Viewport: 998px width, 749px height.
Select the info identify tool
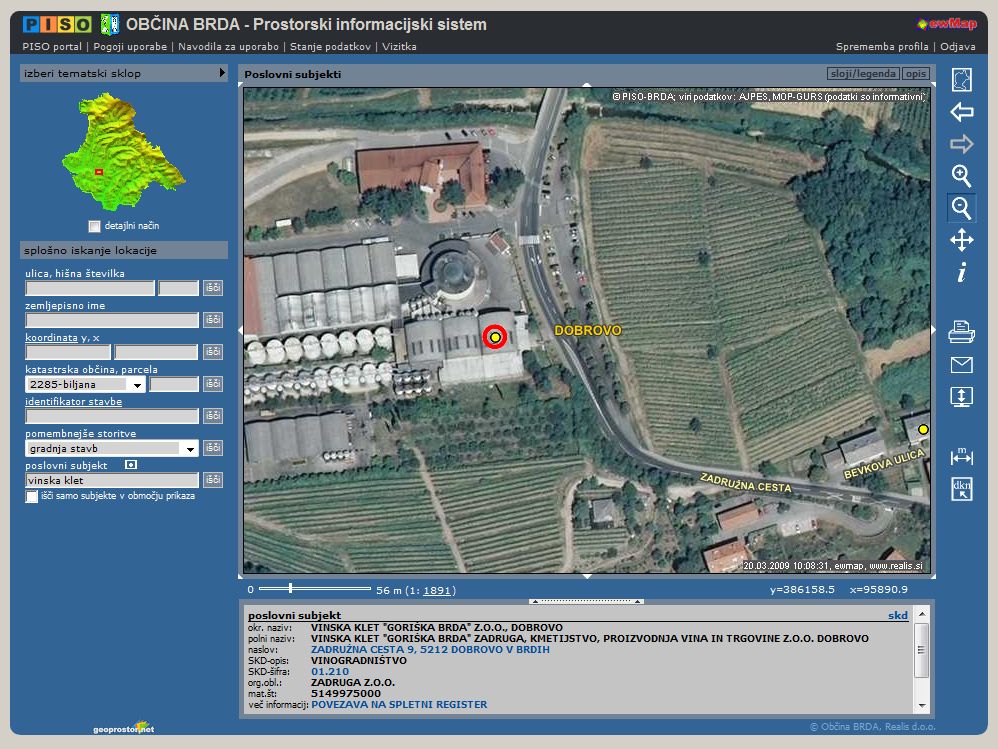coord(961,272)
